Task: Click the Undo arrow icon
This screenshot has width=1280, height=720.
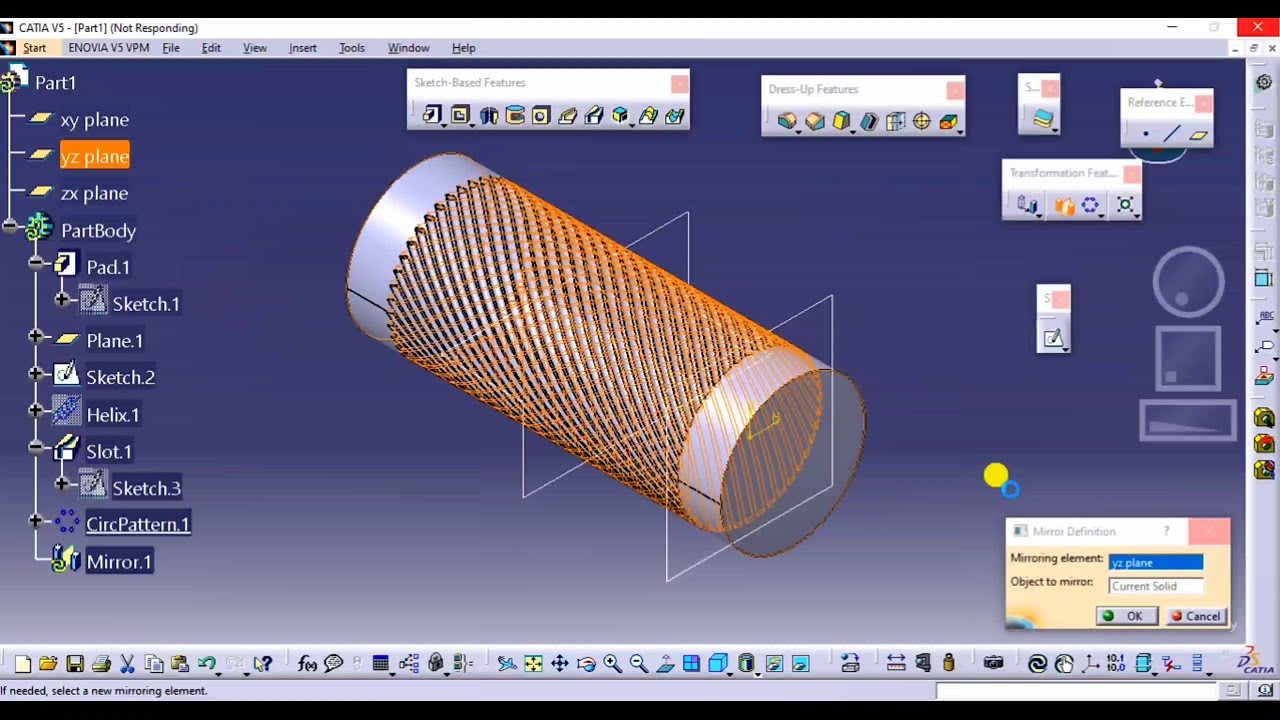Action: (207, 663)
